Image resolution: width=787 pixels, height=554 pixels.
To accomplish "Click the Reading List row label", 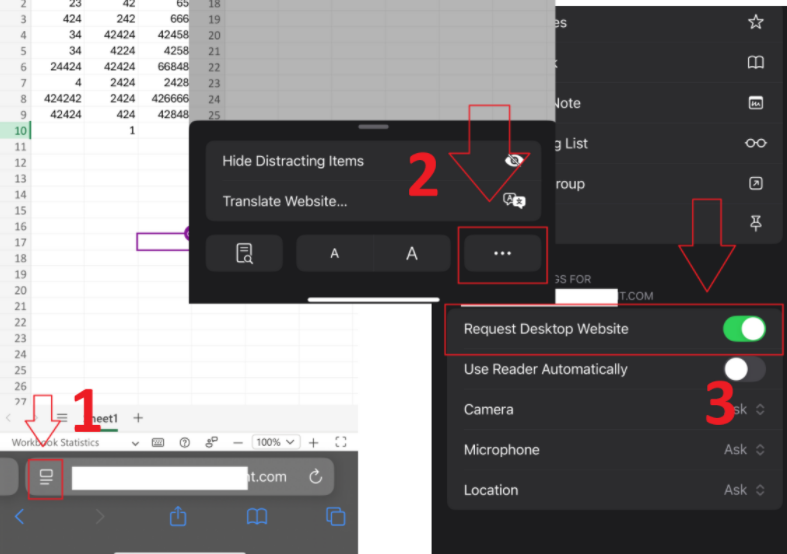I will point(571,144).
